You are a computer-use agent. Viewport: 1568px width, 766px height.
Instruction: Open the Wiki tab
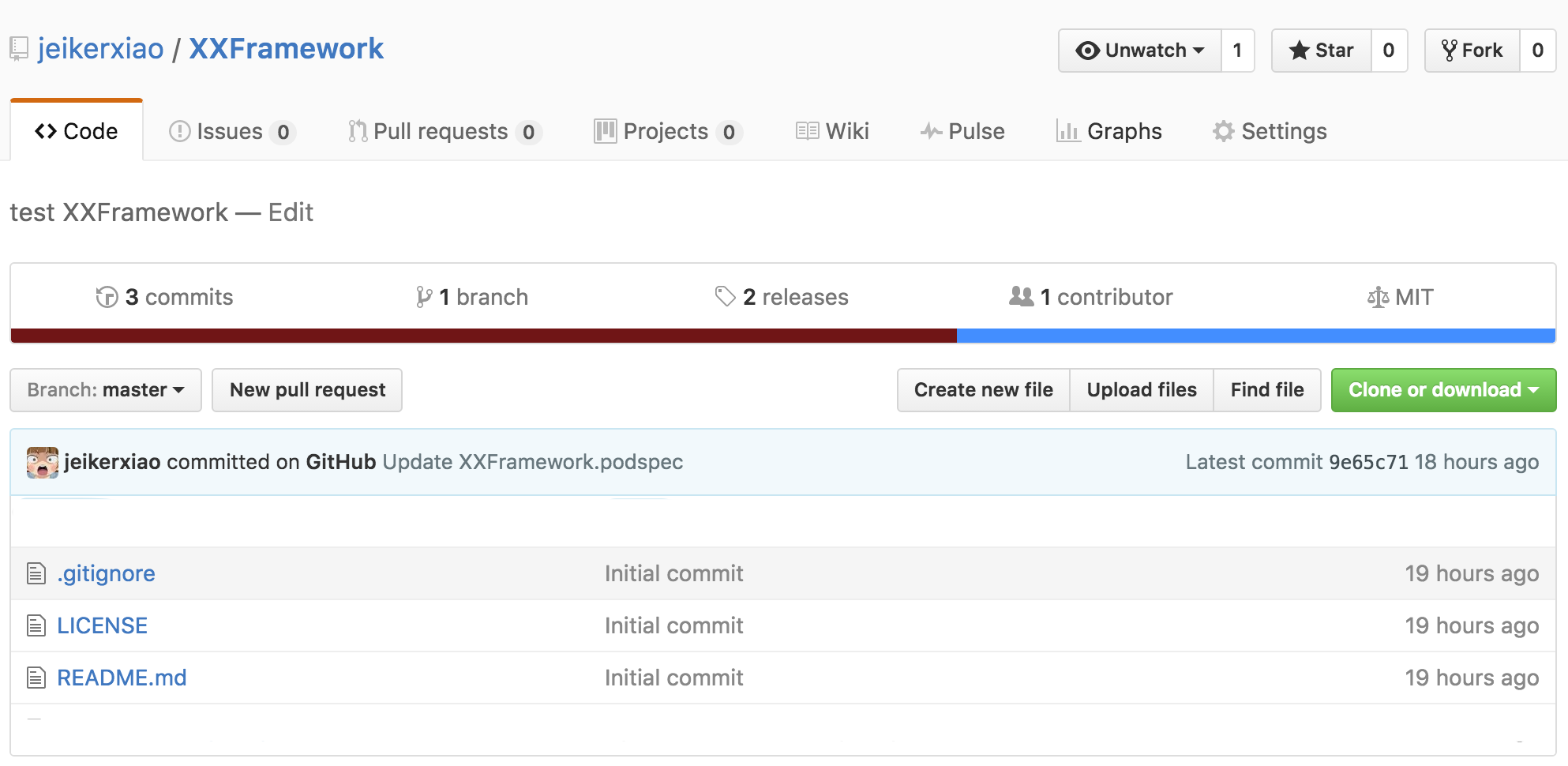pyautogui.click(x=832, y=131)
